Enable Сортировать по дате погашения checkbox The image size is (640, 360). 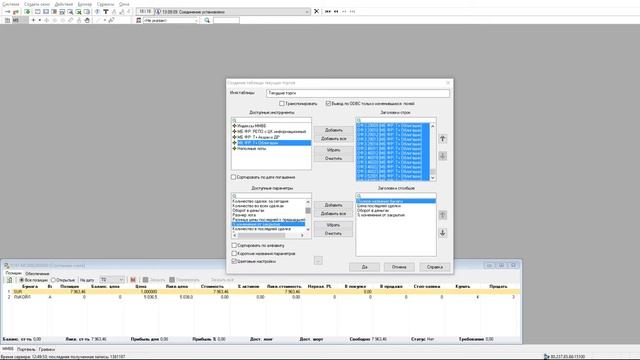233,177
